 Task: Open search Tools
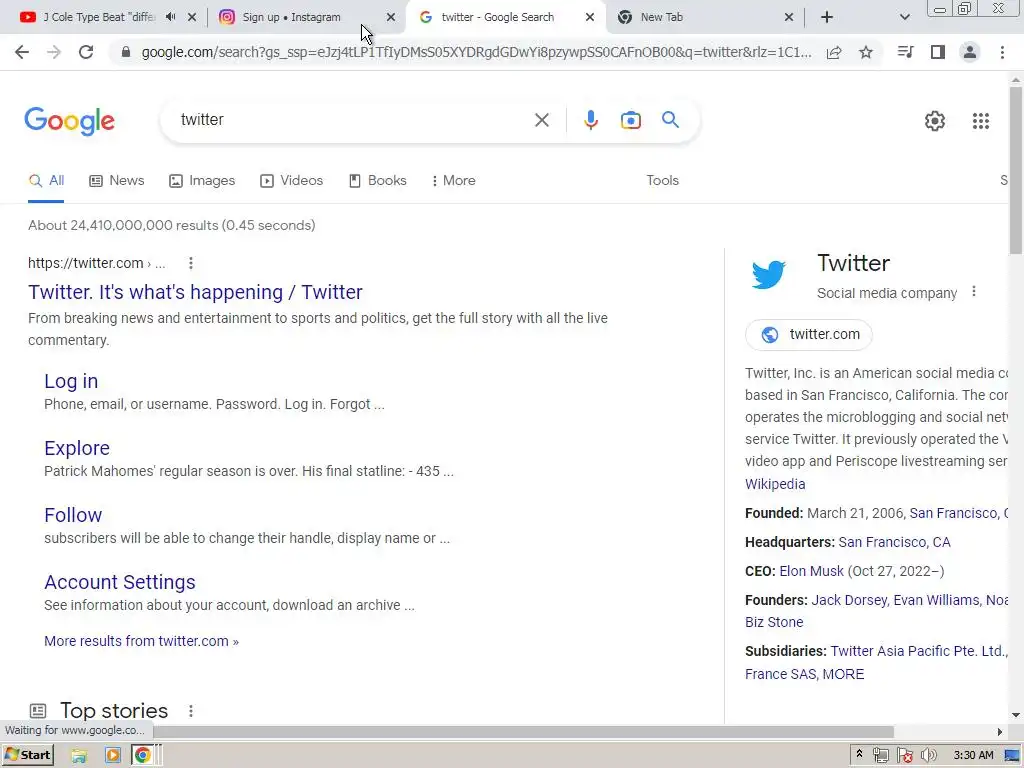coord(662,181)
